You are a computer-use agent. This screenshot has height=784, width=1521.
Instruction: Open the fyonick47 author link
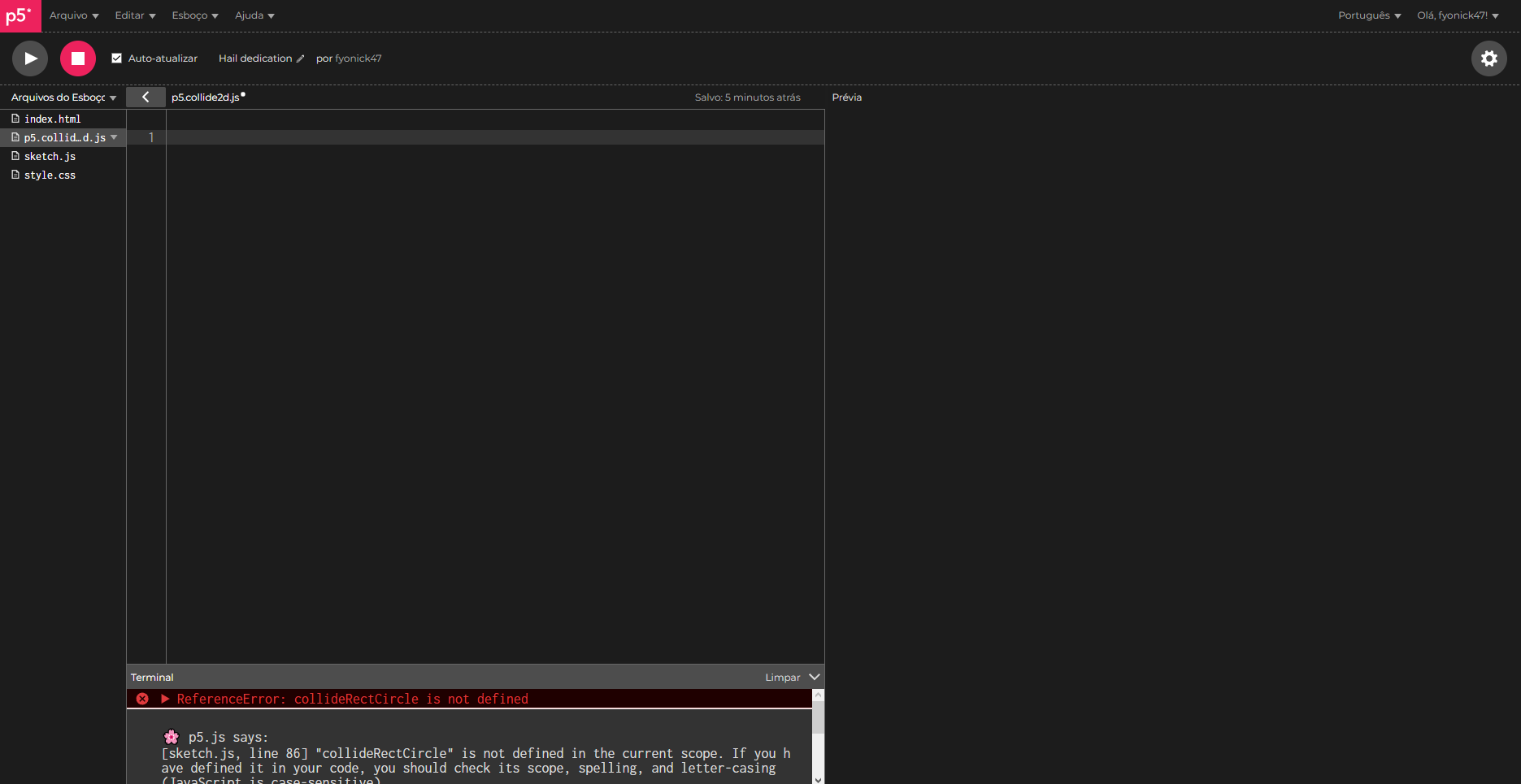(x=358, y=58)
